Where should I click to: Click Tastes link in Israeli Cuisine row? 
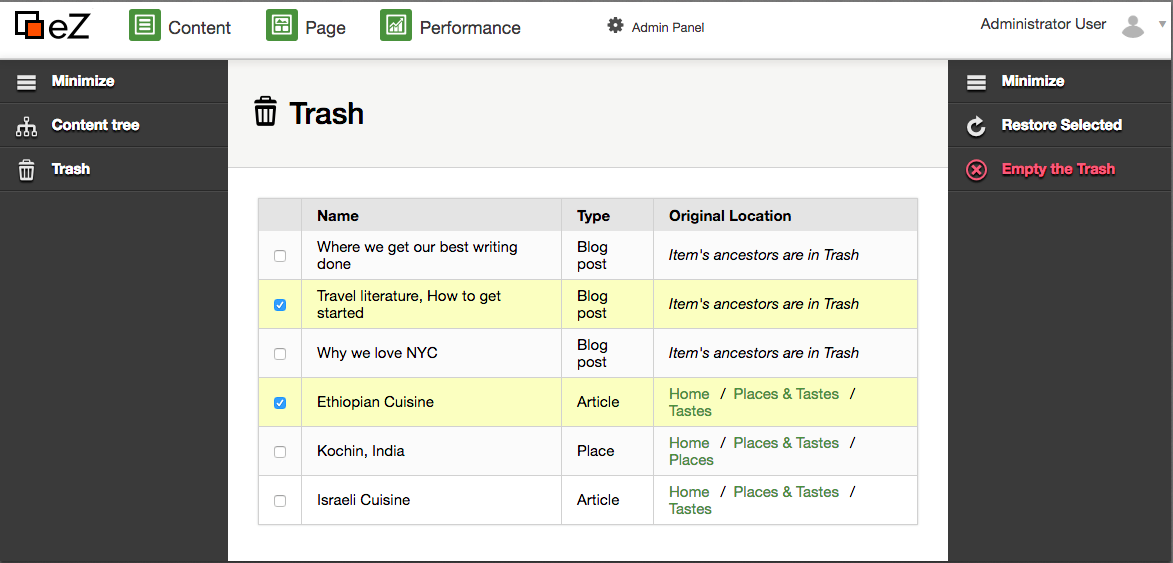click(x=690, y=509)
